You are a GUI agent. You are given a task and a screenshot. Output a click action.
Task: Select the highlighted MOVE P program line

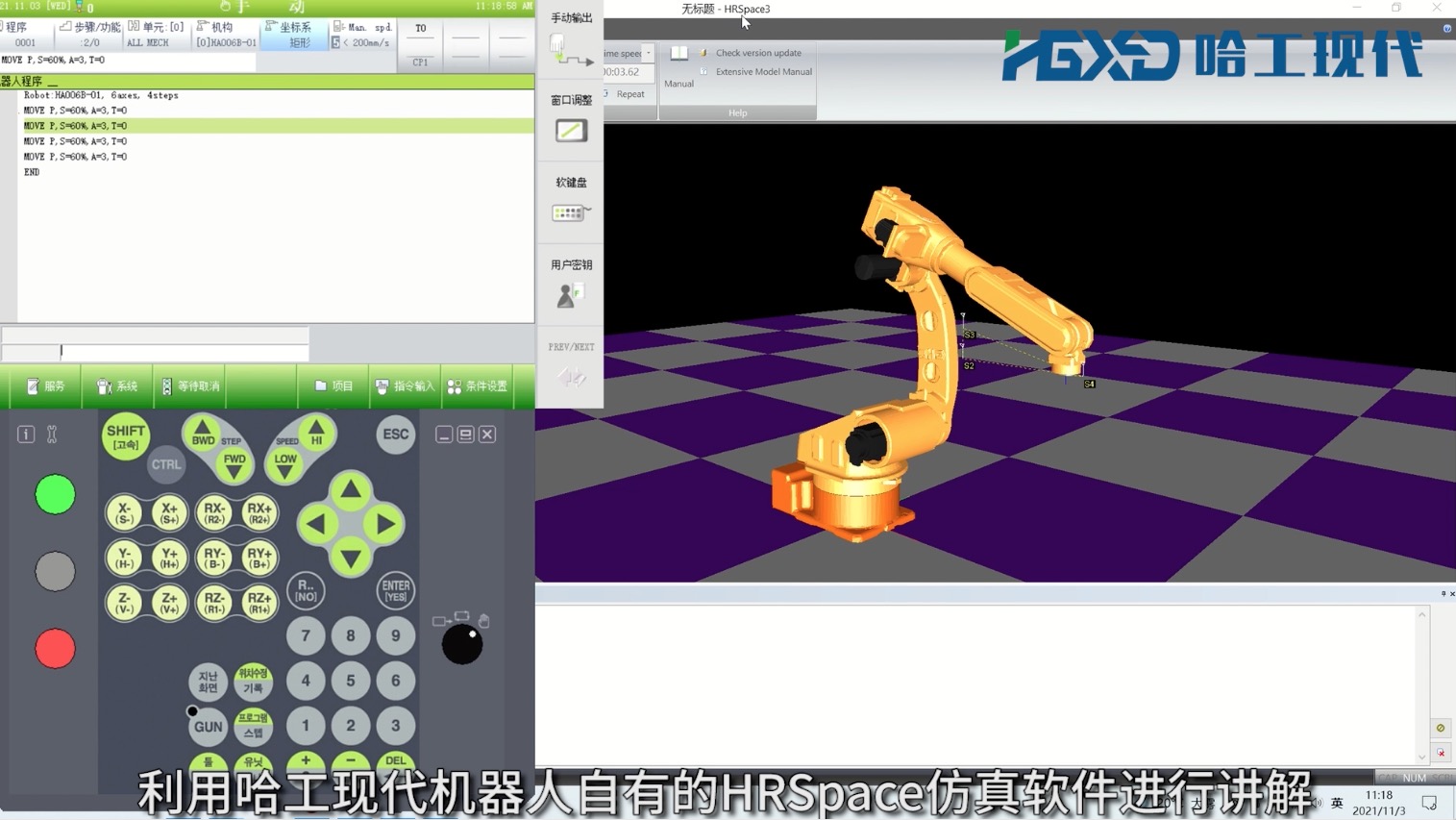[x=276, y=126]
